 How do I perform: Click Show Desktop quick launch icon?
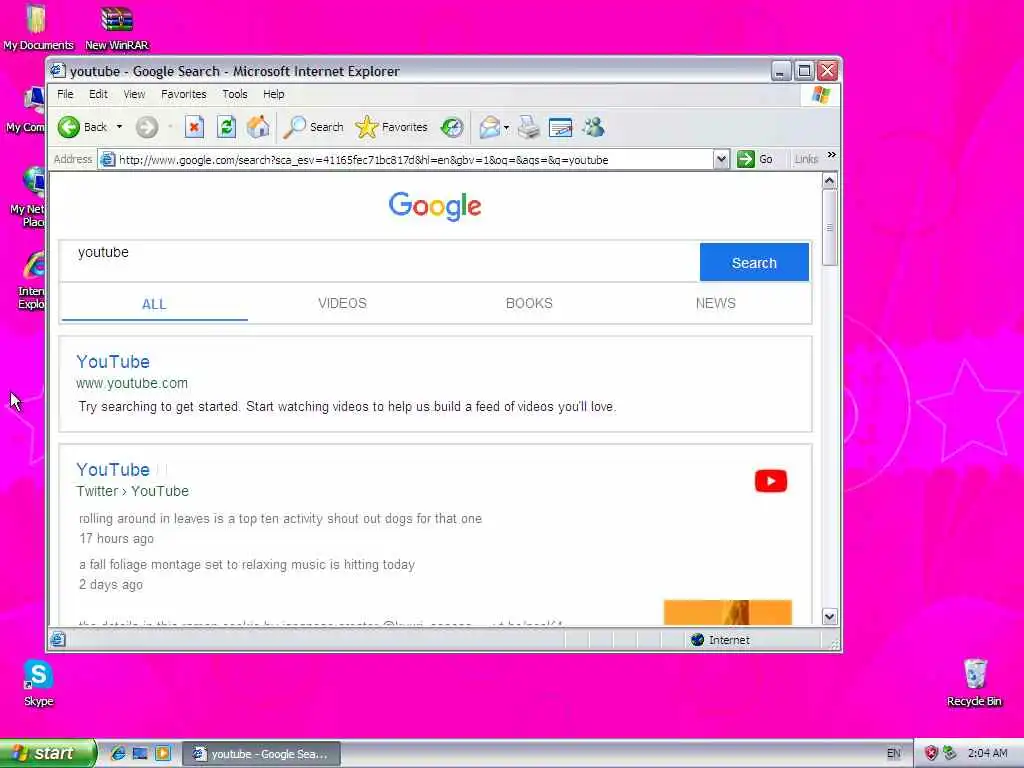pyautogui.click(x=140, y=754)
